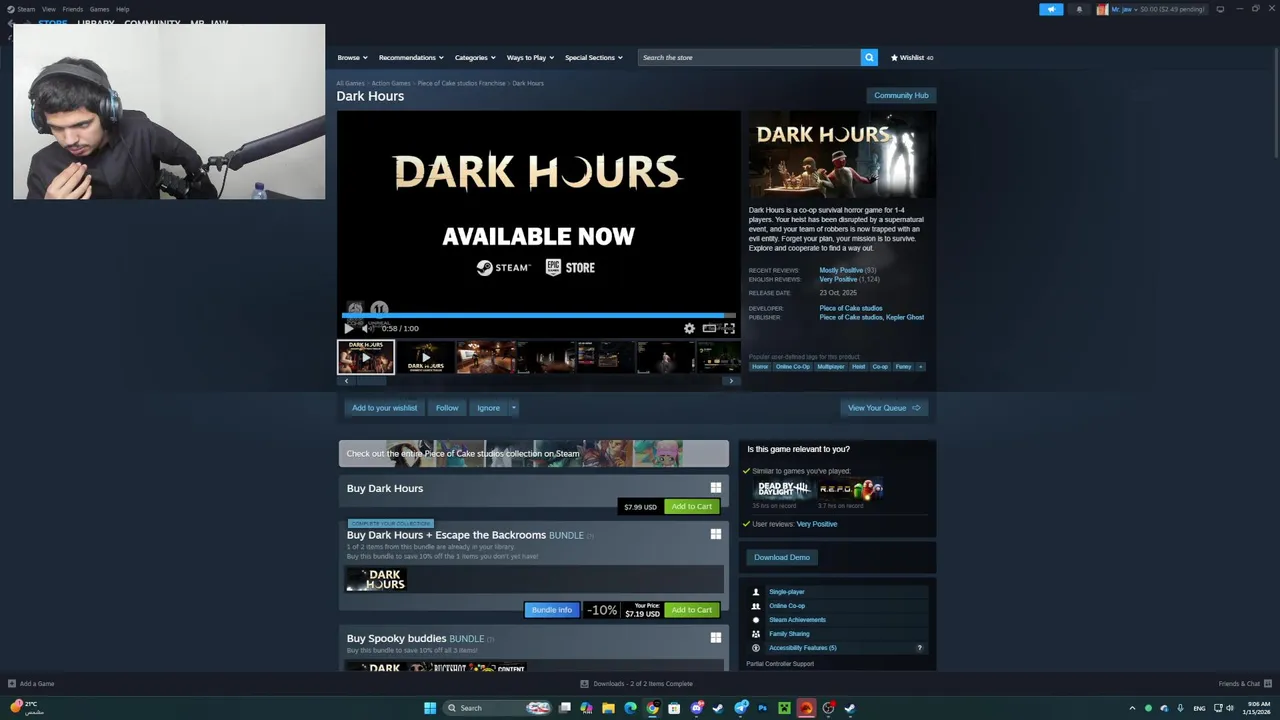Click the Single-player feature link
The image size is (1280, 720).
[786, 592]
